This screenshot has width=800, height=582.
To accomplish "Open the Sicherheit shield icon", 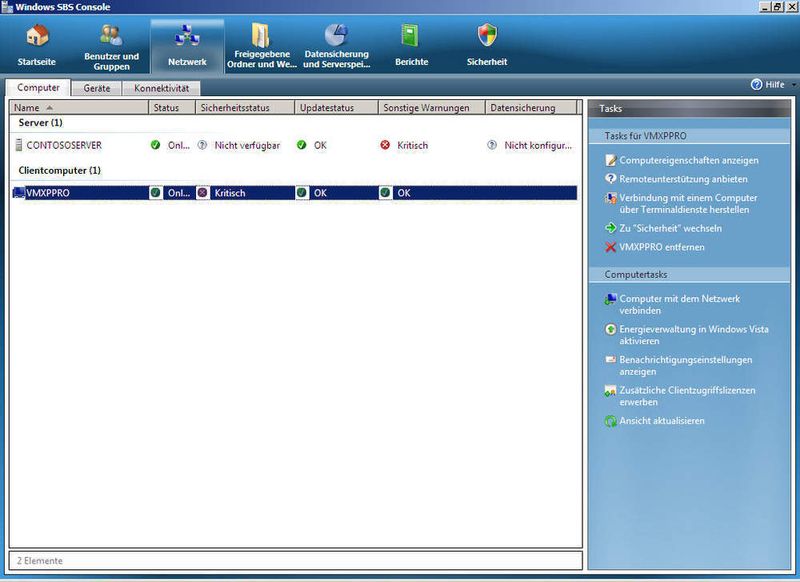I will [x=487, y=36].
